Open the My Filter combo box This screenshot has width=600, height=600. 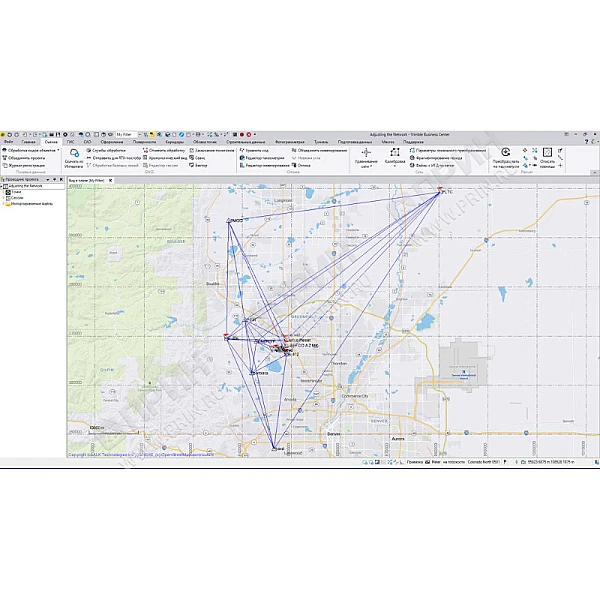128,134
